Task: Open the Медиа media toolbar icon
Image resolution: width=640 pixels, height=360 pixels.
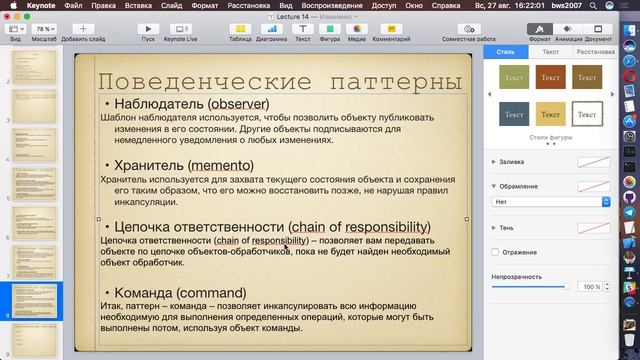Action: tap(357, 29)
